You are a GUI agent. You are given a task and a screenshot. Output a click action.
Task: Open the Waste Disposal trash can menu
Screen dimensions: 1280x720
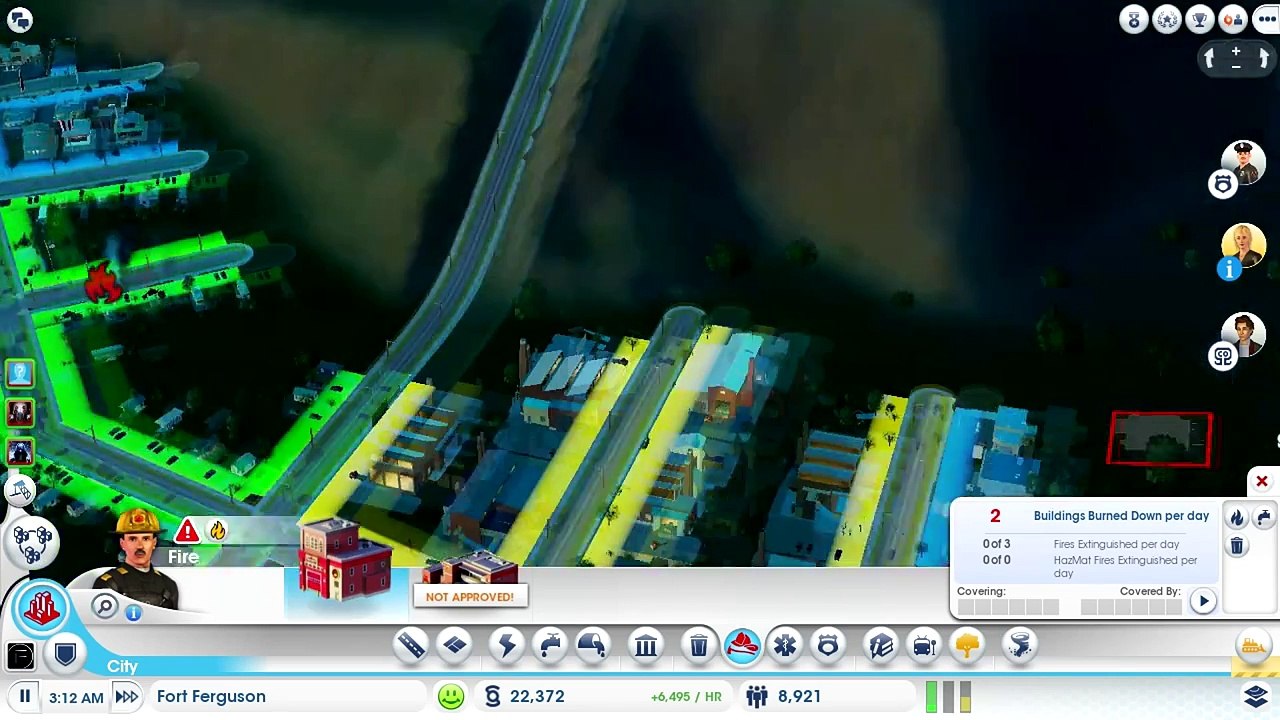click(698, 645)
